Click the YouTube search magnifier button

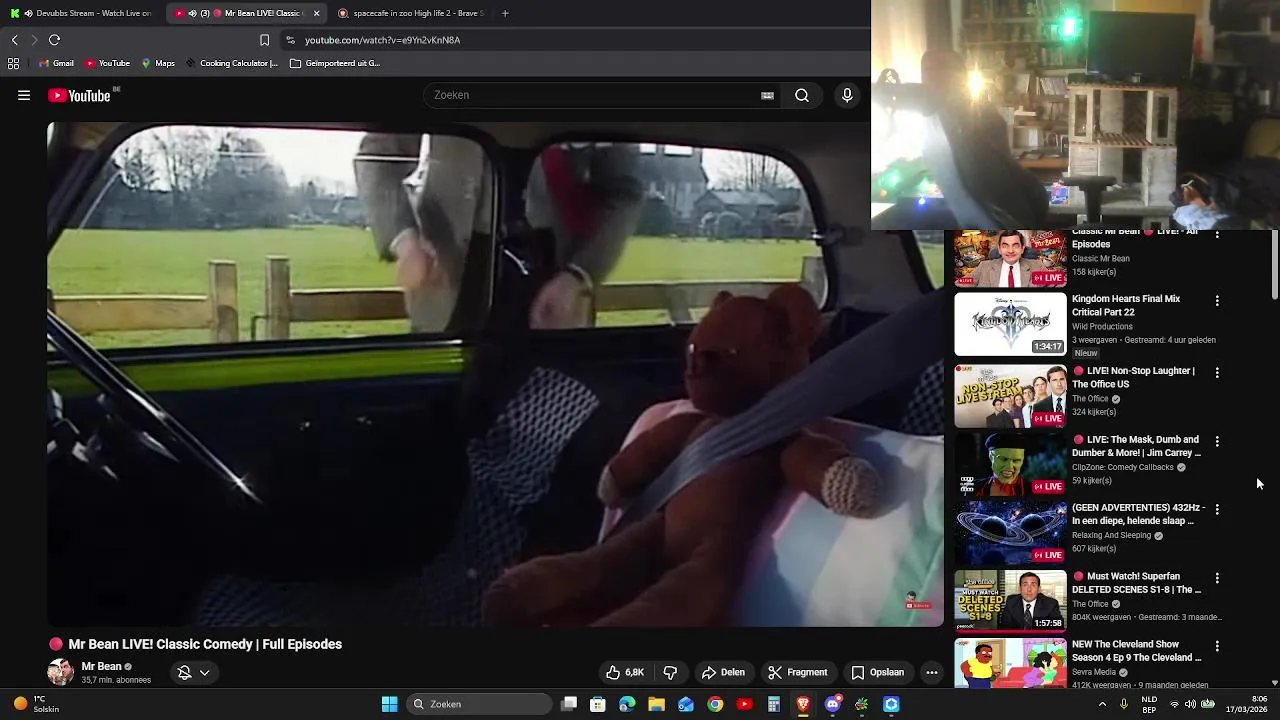(x=802, y=95)
